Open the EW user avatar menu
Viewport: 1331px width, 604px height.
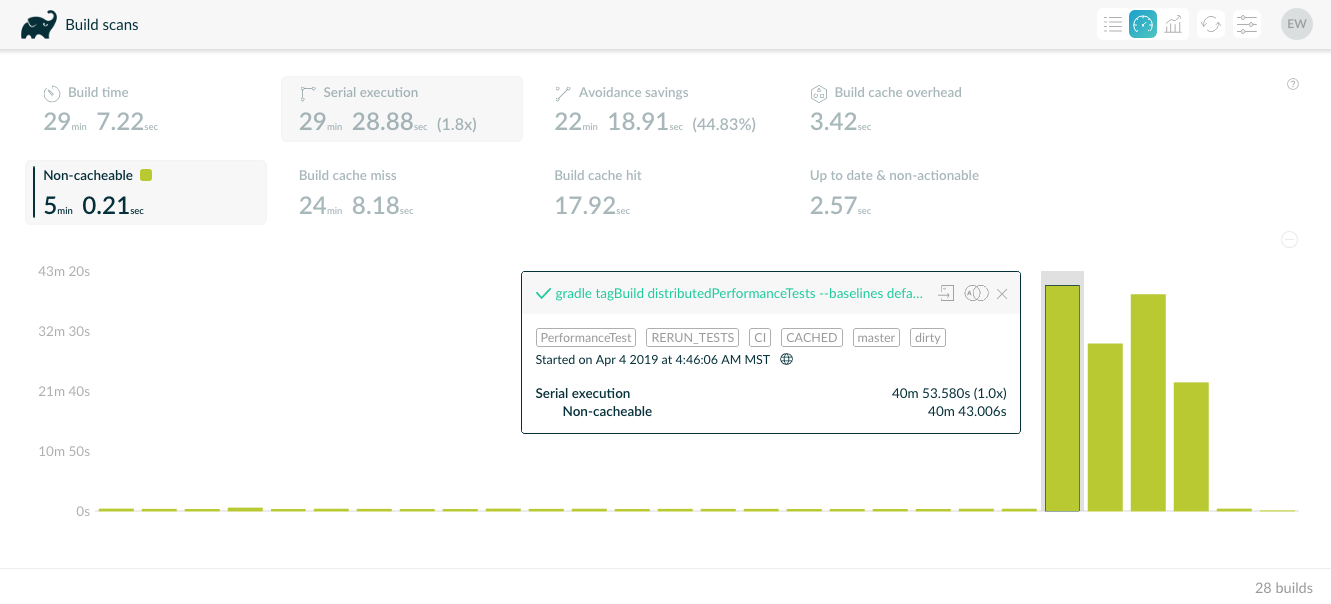click(1297, 24)
